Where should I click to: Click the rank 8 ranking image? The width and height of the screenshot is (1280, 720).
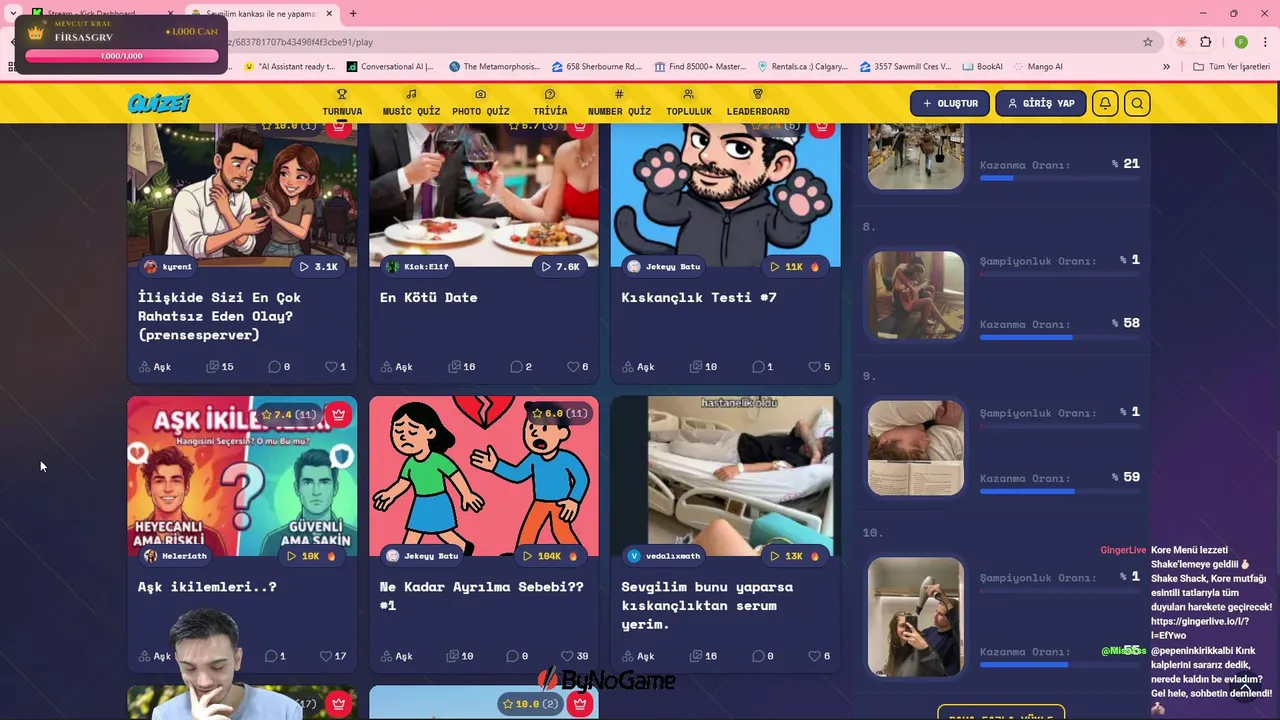pos(916,295)
